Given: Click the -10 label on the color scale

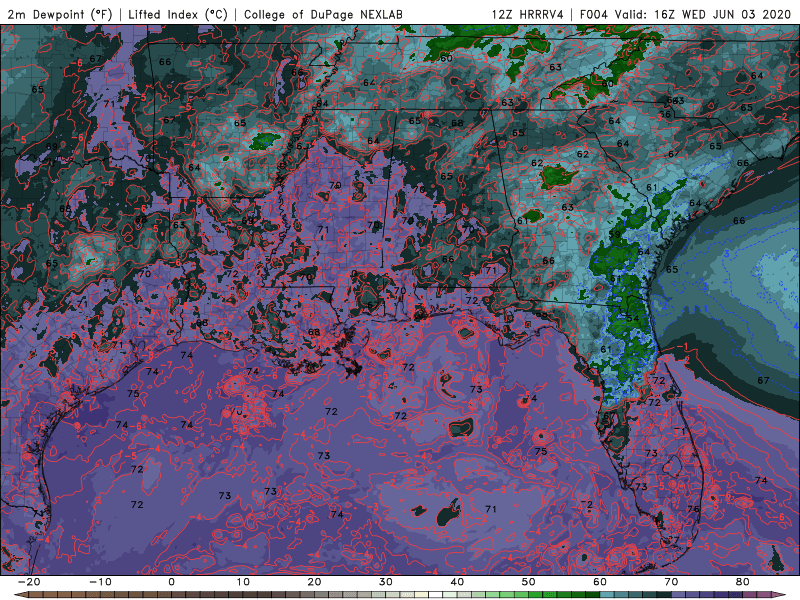Looking at the screenshot, I should (100, 582).
